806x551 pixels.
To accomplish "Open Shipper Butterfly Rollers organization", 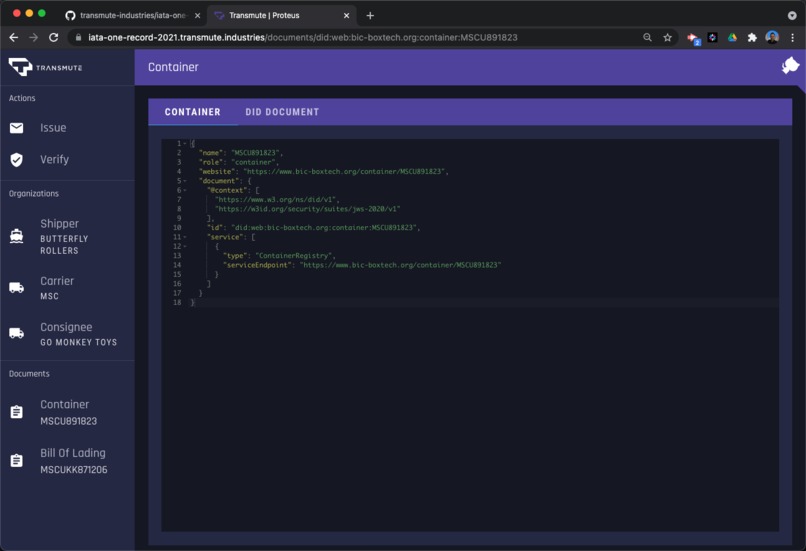I will (67, 236).
